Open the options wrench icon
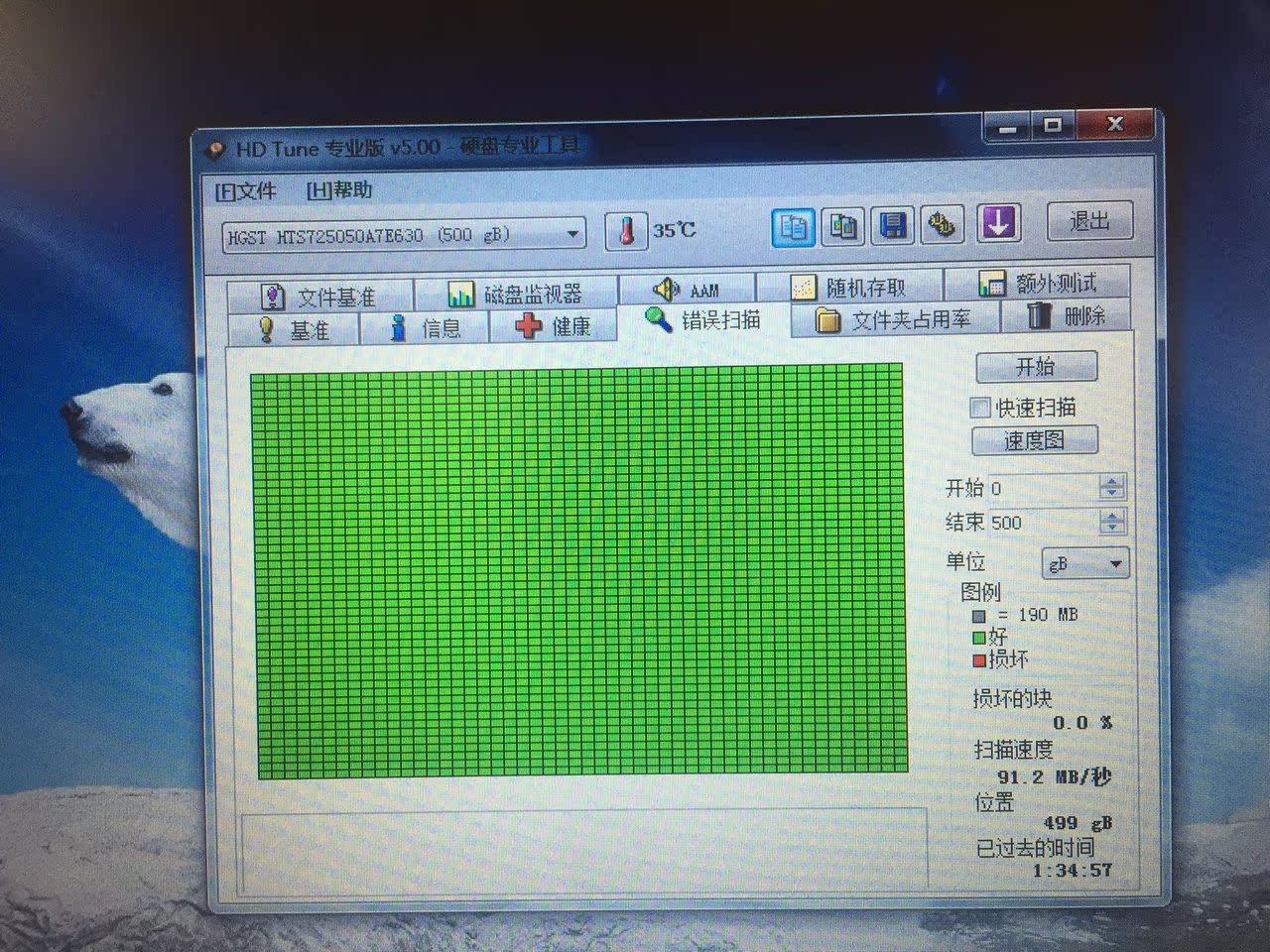The image size is (1270, 952). [x=942, y=224]
